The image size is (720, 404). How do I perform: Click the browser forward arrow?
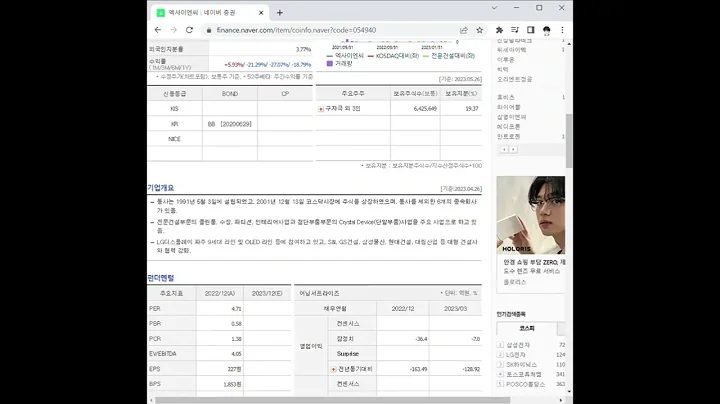[x=174, y=30]
